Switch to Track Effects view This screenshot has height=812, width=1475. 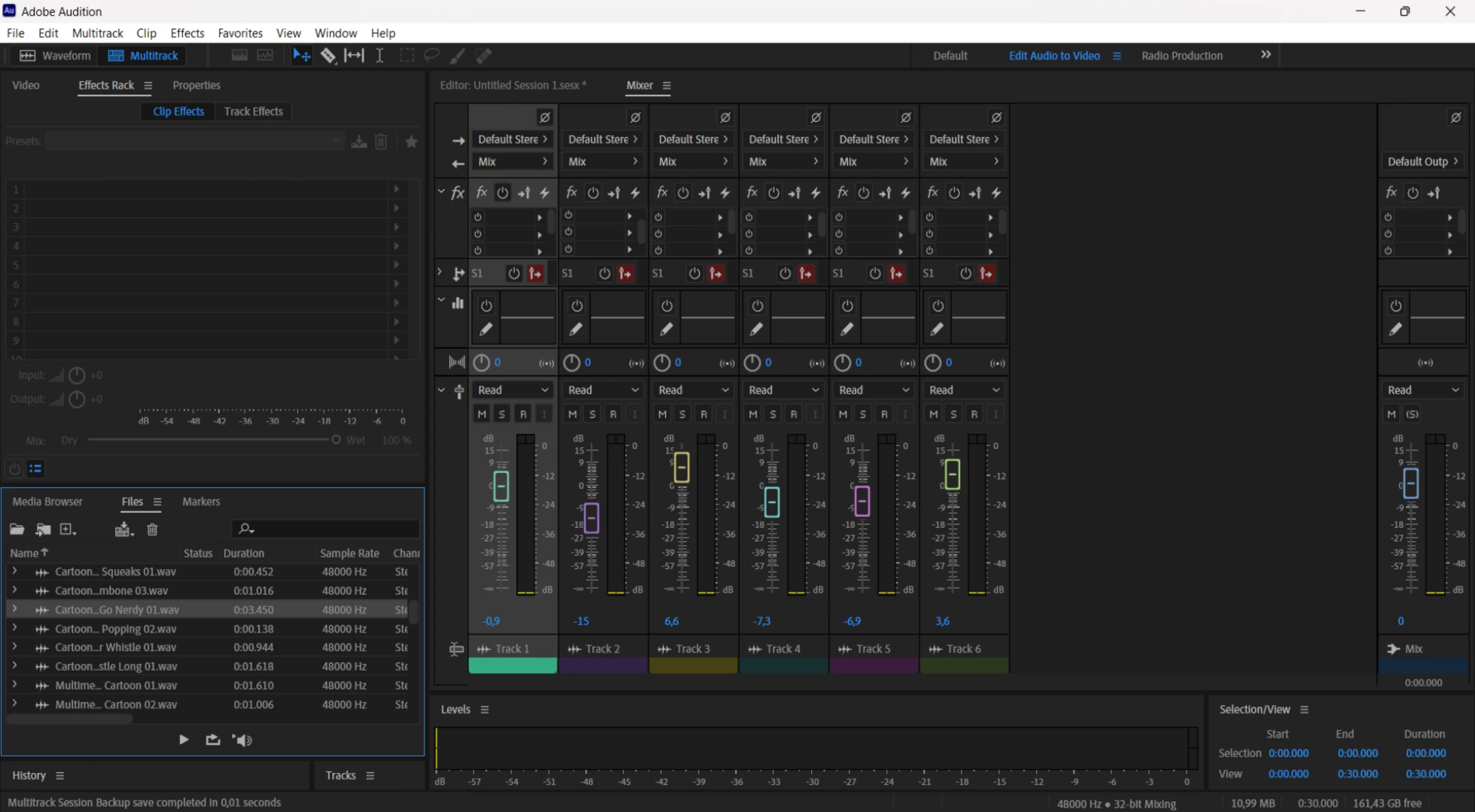(253, 112)
